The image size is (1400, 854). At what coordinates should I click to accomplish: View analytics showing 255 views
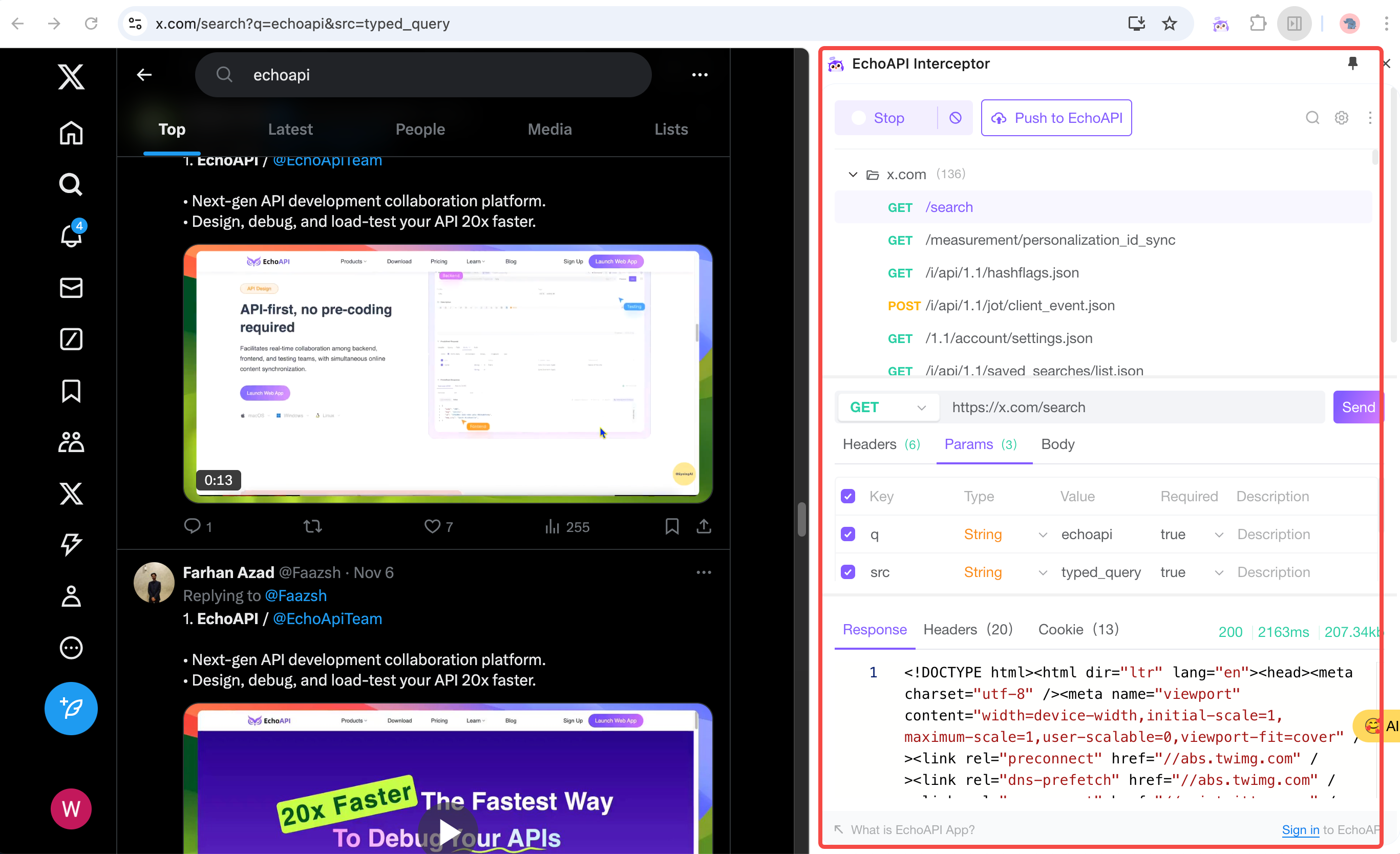566,526
